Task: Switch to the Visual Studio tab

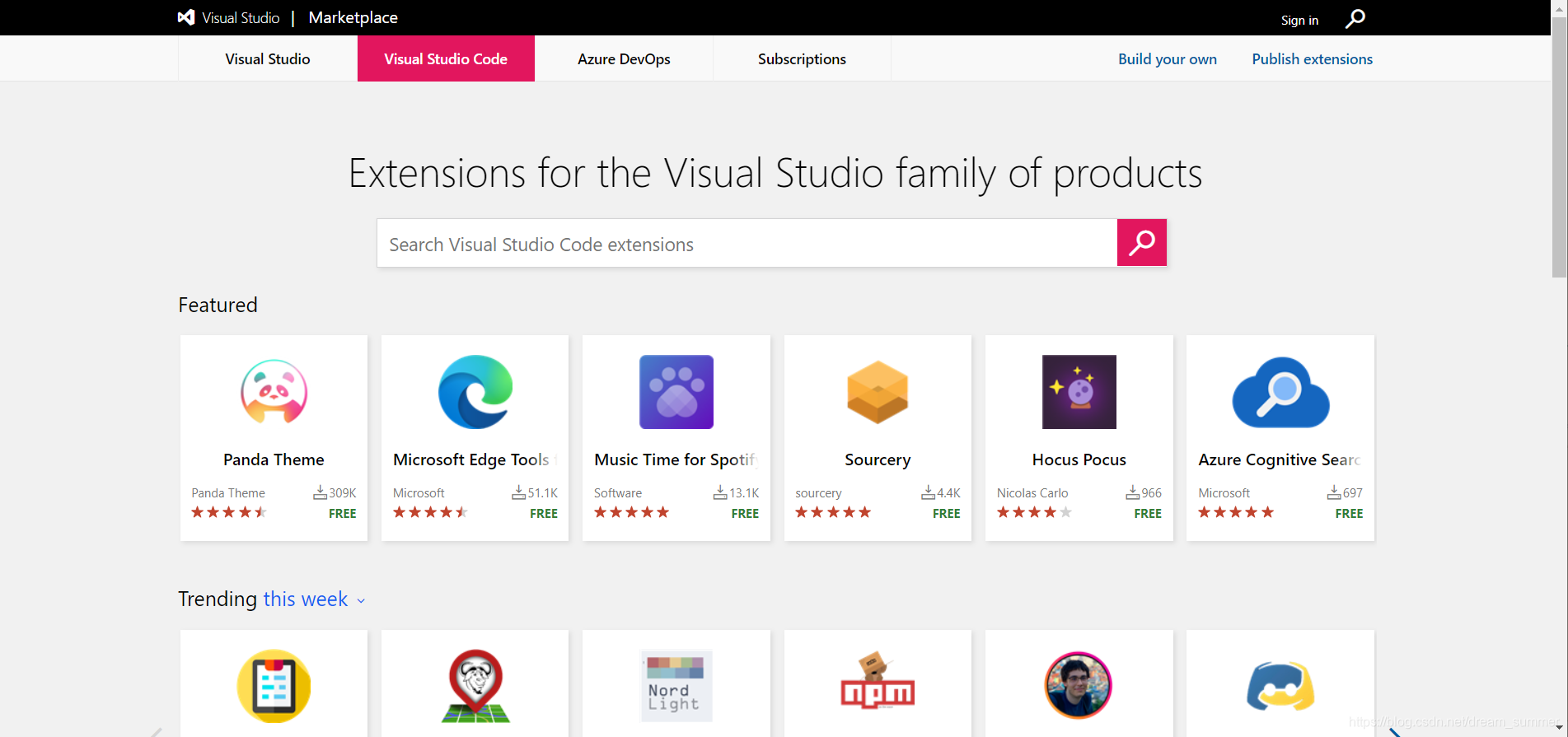Action: (268, 58)
